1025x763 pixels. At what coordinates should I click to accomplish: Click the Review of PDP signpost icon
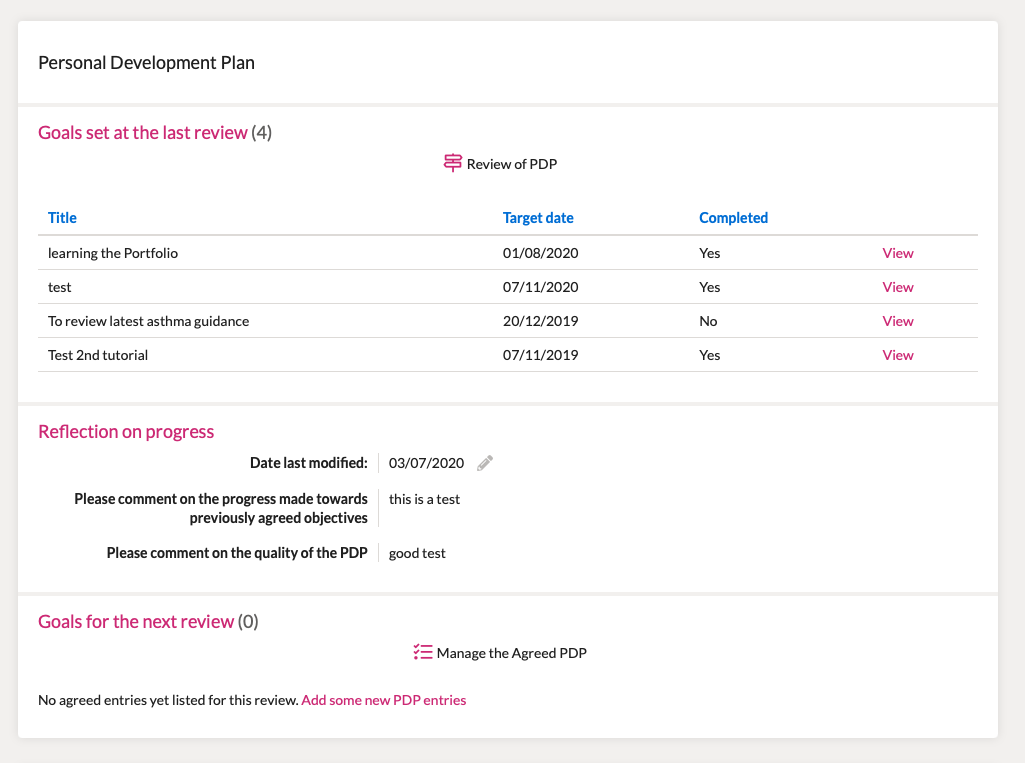(452, 163)
